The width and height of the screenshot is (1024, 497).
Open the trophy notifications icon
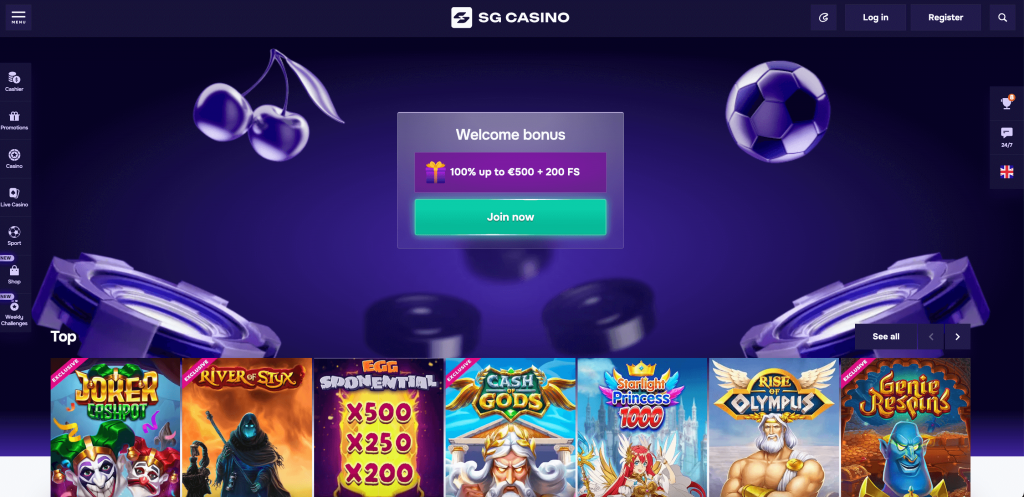1006,103
